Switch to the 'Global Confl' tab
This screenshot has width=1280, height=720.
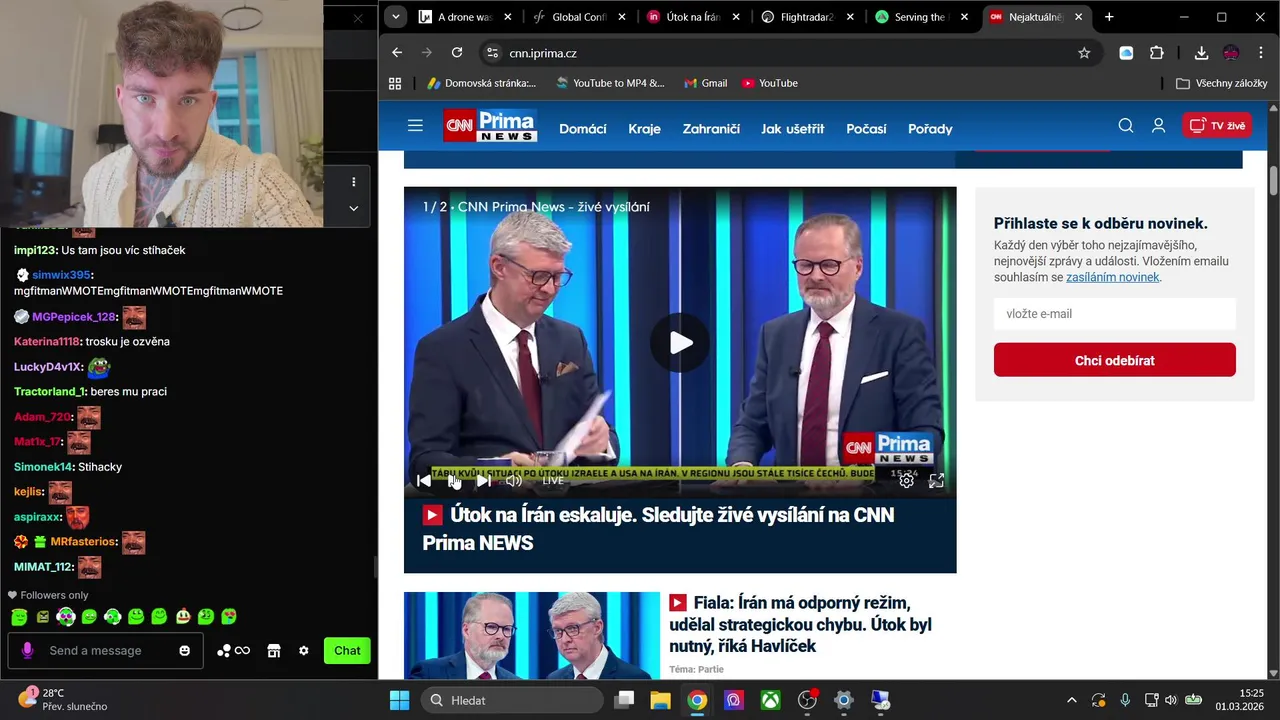[x=579, y=17]
